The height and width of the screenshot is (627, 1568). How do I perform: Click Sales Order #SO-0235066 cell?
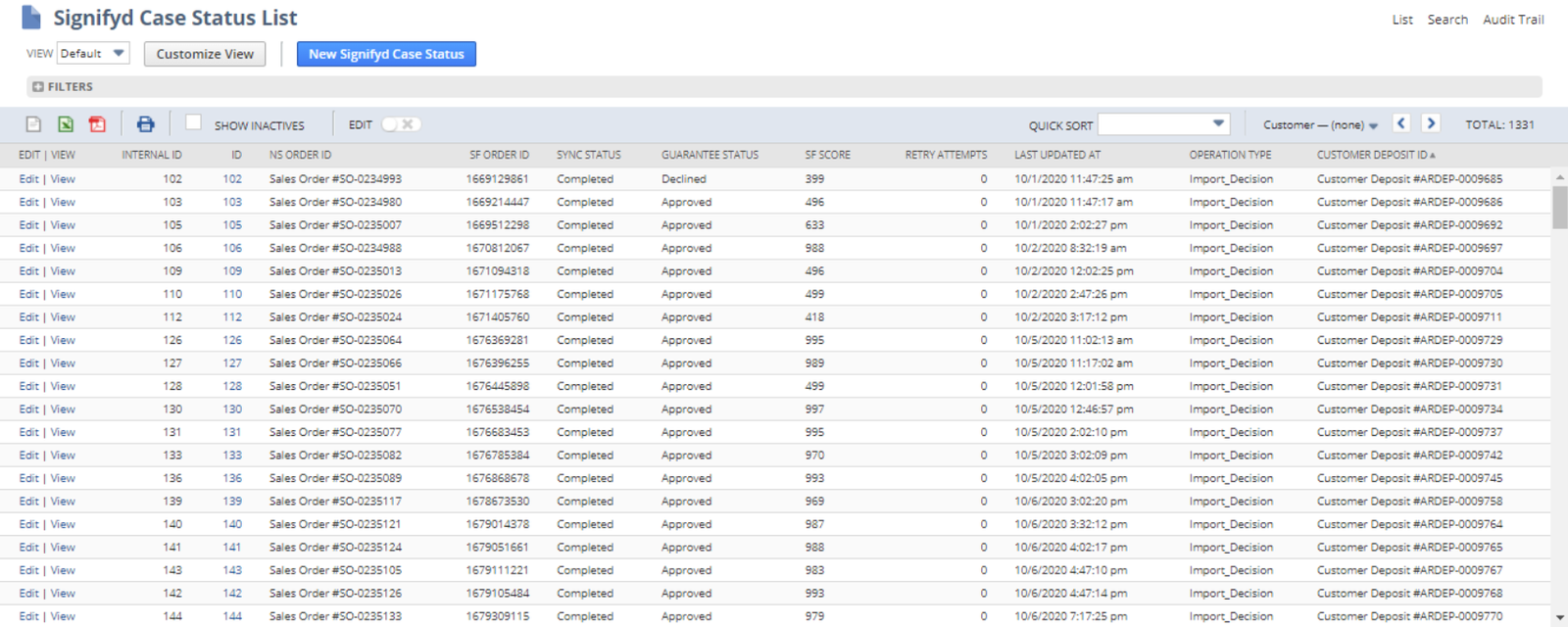[335, 363]
